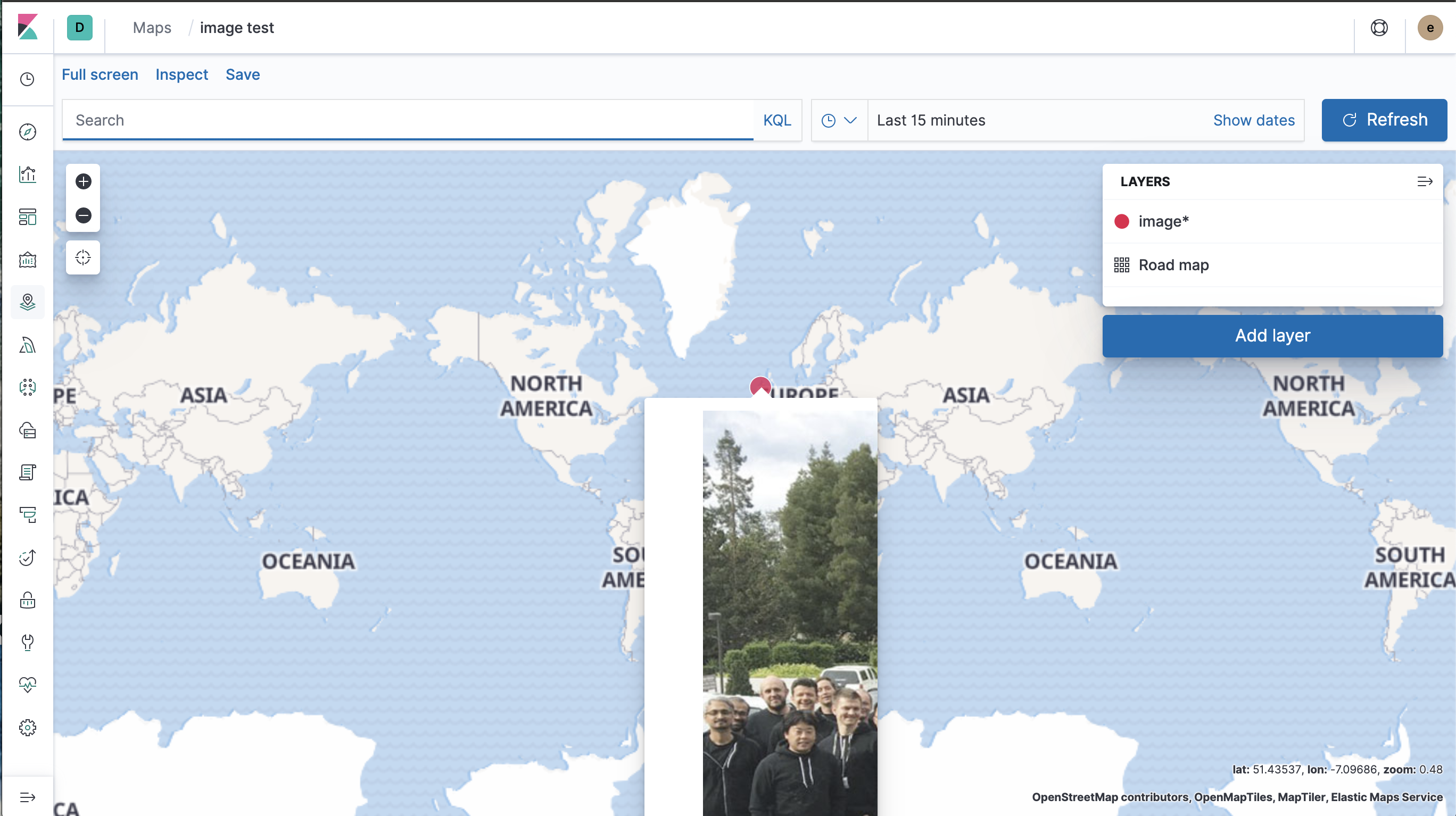Collapse the Layers panel
1456x816 pixels.
1425,181
